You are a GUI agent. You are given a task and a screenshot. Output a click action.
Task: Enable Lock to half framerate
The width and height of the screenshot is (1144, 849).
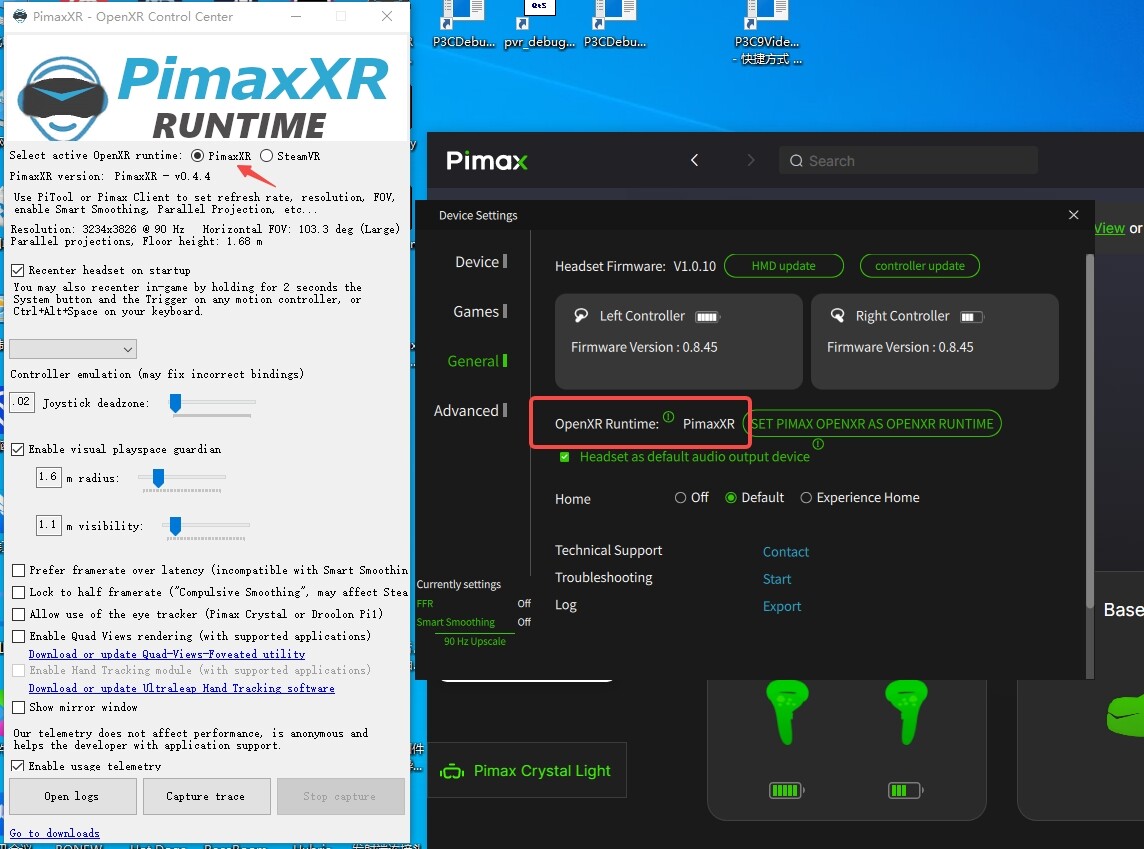(x=18, y=592)
